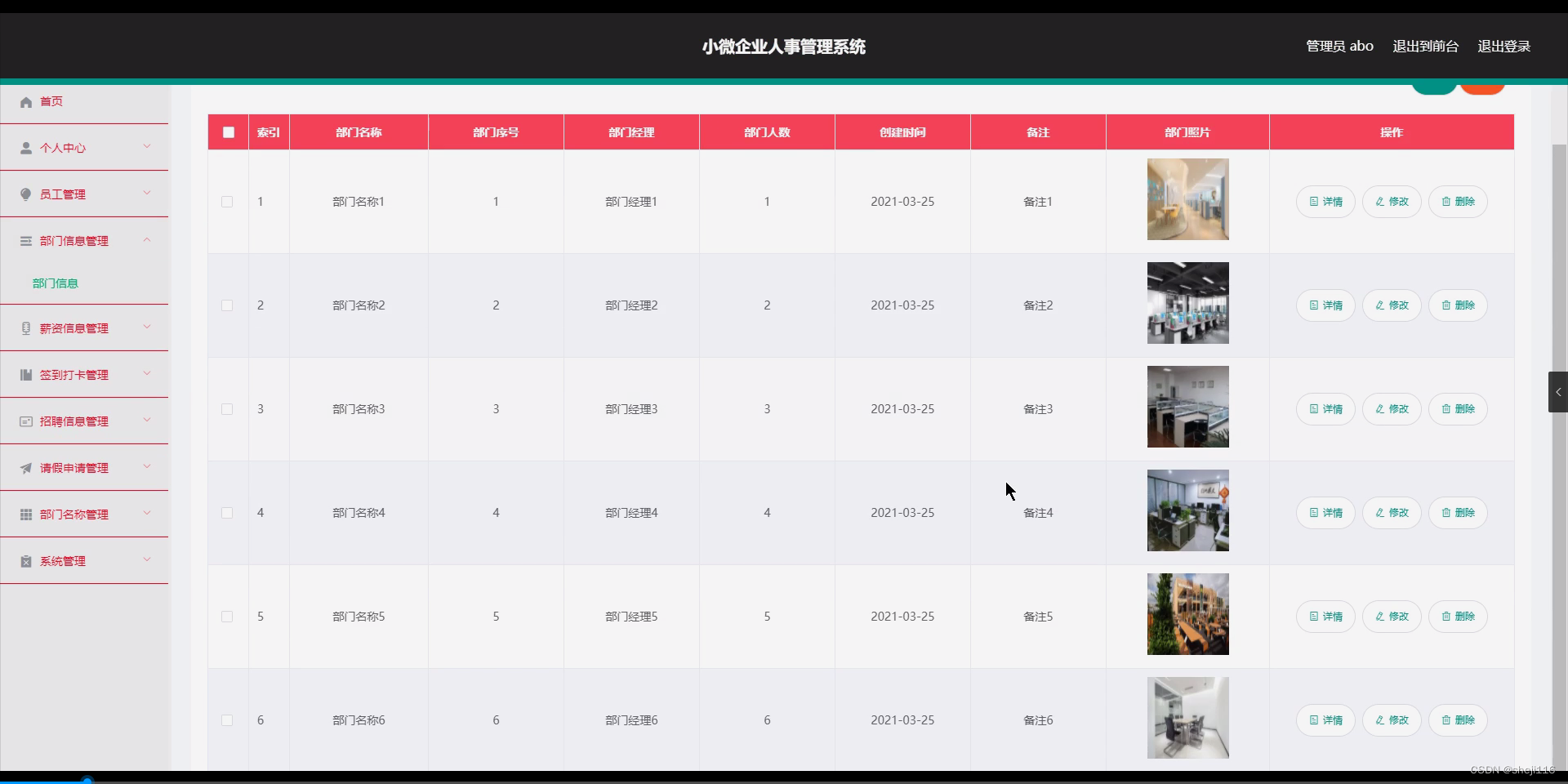Viewport: 1568px width, 784px height.
Task: Select the 个人中心 user icon
Action: 25,148
